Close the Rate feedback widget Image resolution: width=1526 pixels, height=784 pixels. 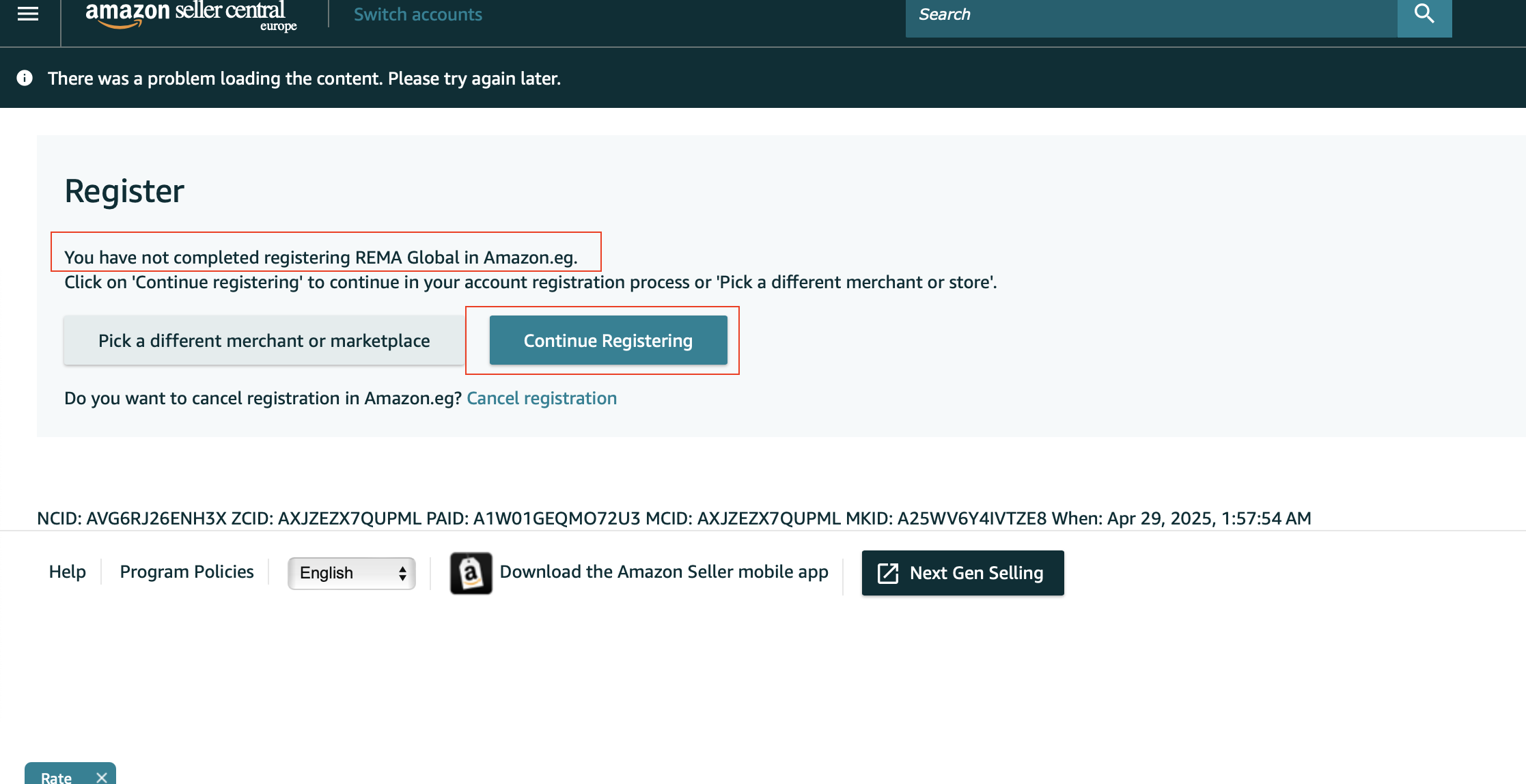pyautogui.click(x=102, y=777)
